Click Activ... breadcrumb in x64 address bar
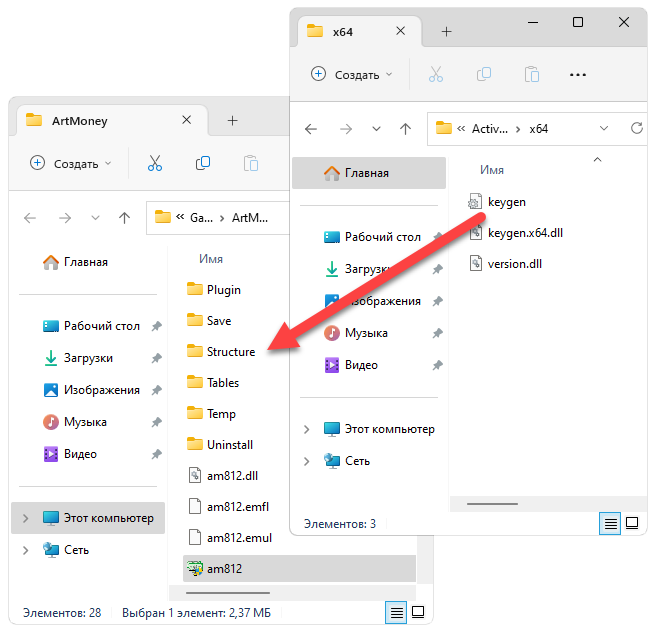The width and height of the screenshot is (653, 631). 490,129
